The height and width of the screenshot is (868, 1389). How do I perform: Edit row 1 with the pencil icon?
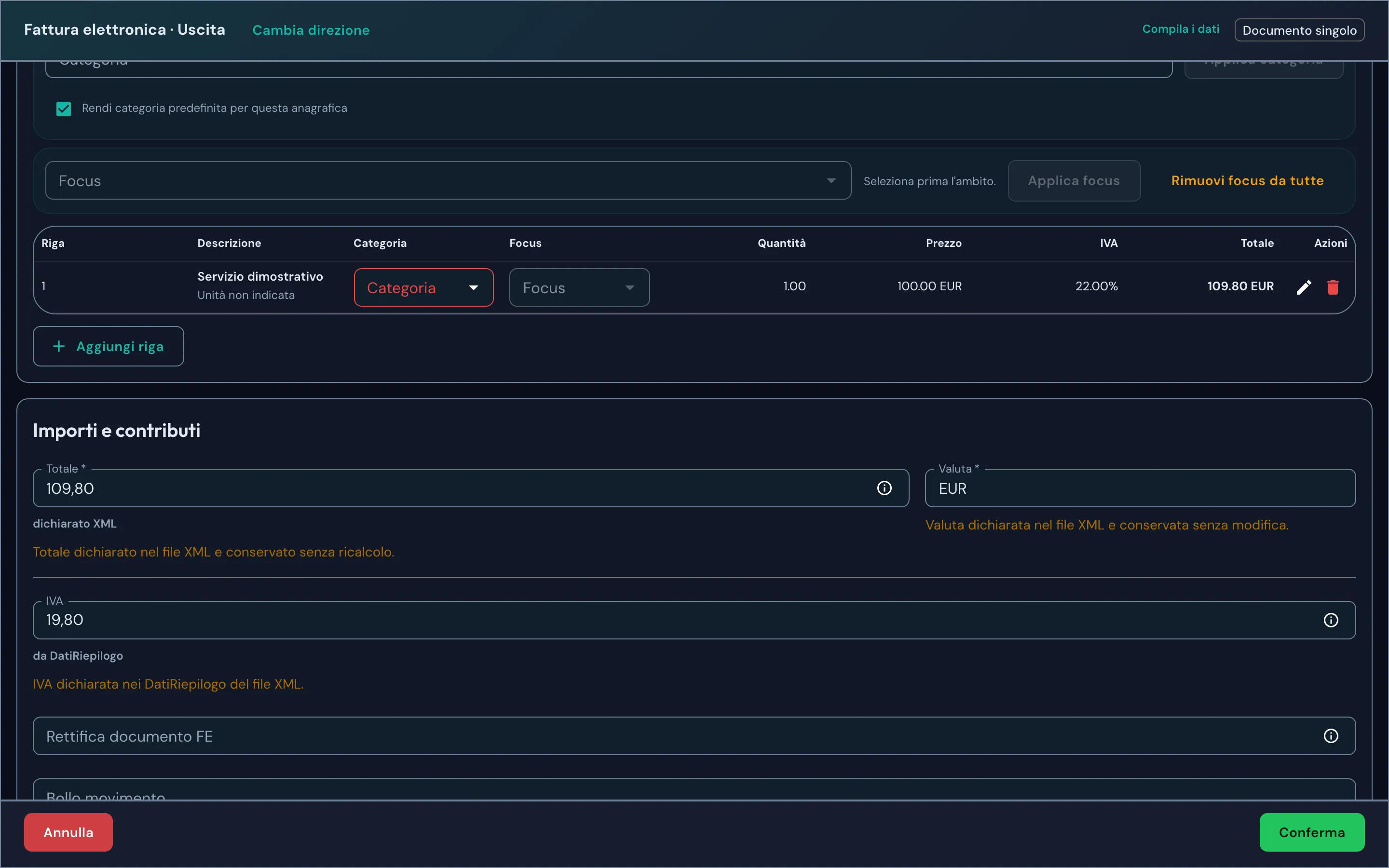(x=1304, y=287)
